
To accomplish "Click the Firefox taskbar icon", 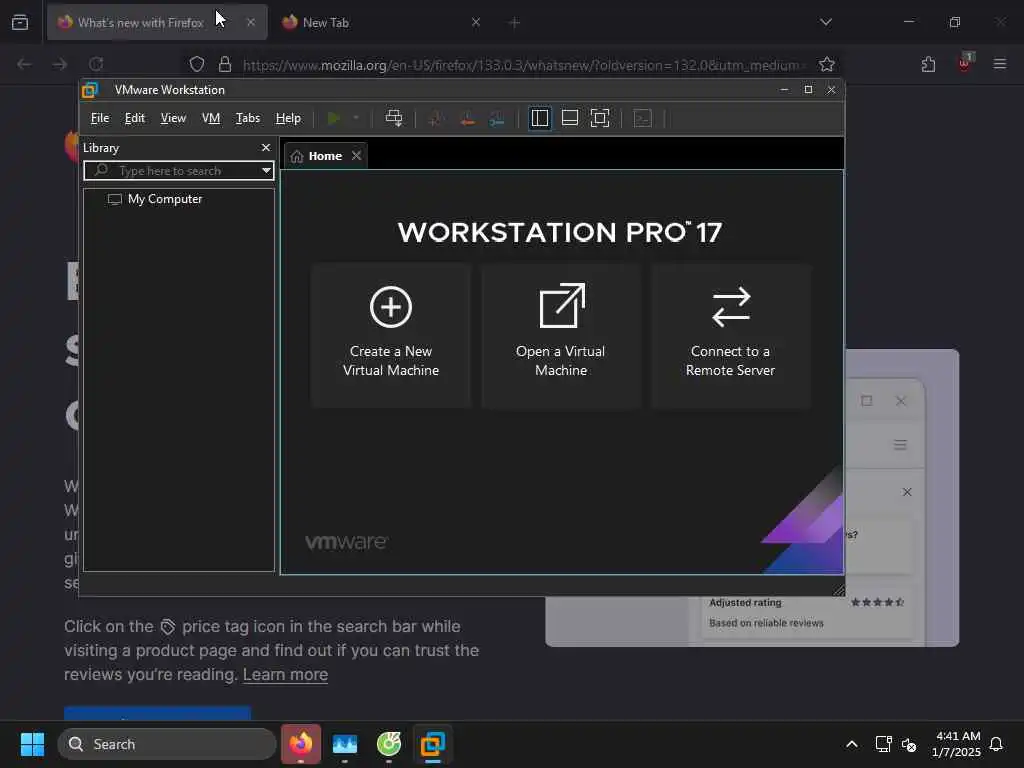I will pyautogui.click(x=301, y=744).
